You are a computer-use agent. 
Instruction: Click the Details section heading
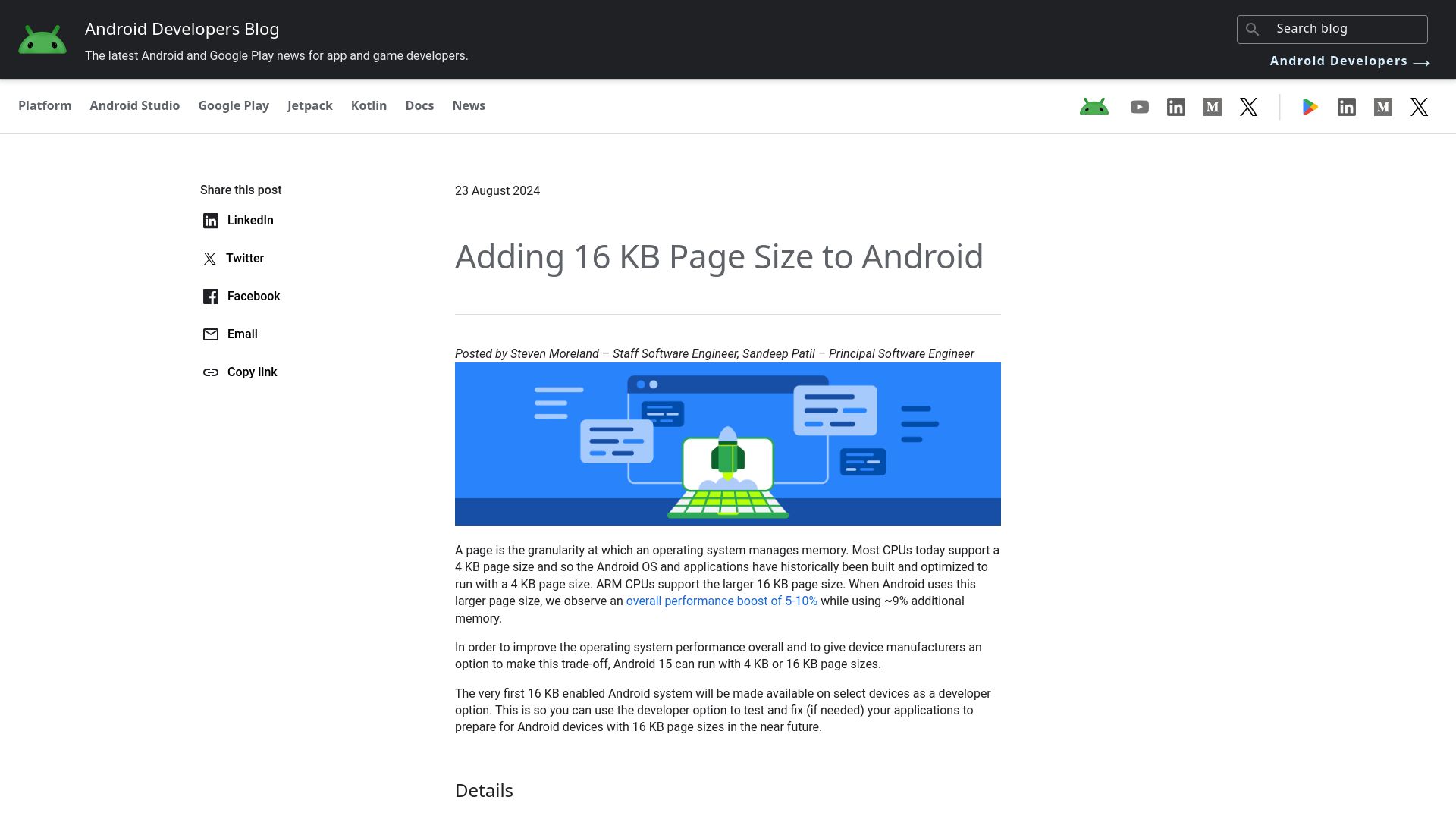point(484,790)
